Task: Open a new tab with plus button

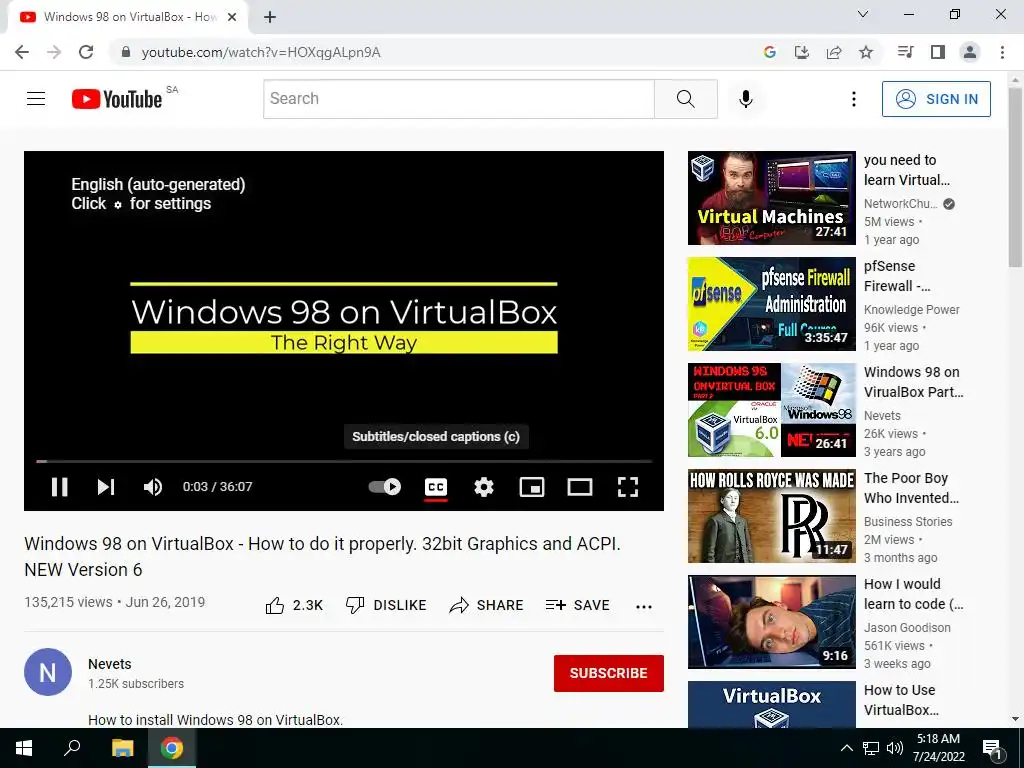Action: point(270,17)
